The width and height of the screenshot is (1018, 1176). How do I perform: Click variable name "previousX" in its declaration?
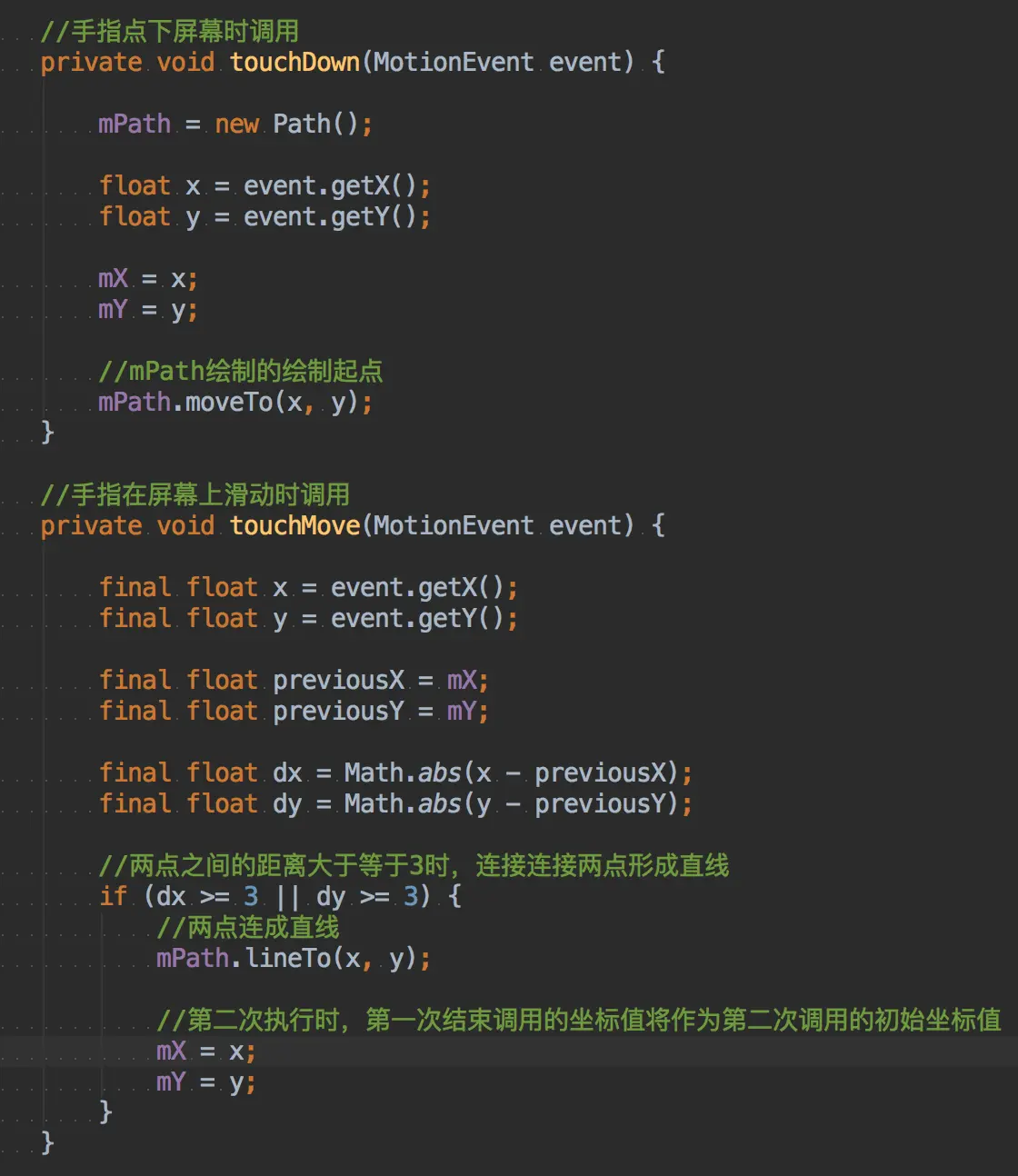(338, 680)
